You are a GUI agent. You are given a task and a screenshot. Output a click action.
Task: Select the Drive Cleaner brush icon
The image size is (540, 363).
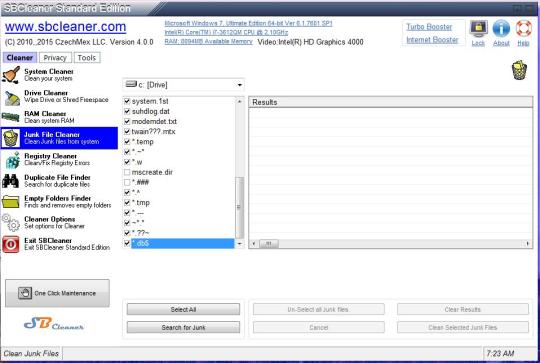click(12, 98)
